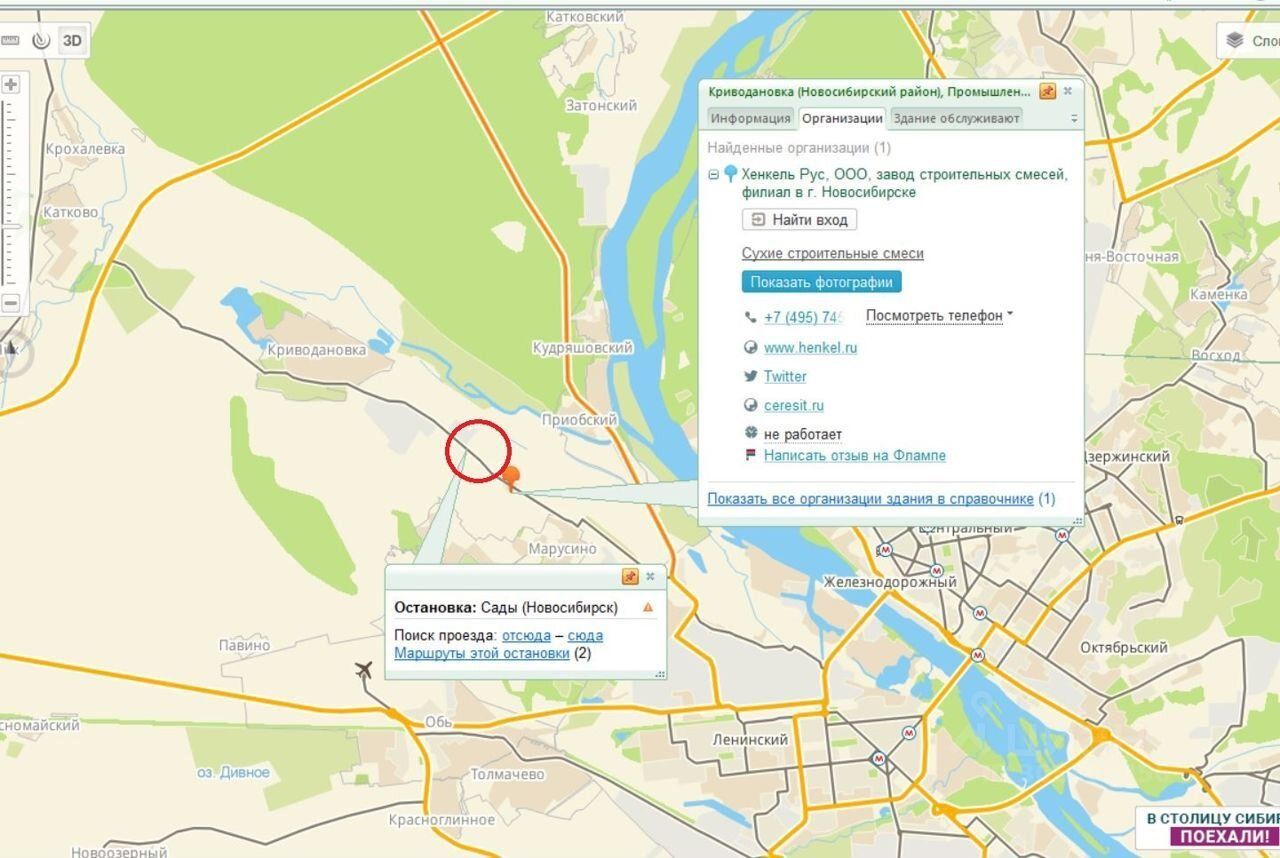This screenshot has height=858, width=1280.
Task: Zoom out with the minus button
Action: (11, 303)
